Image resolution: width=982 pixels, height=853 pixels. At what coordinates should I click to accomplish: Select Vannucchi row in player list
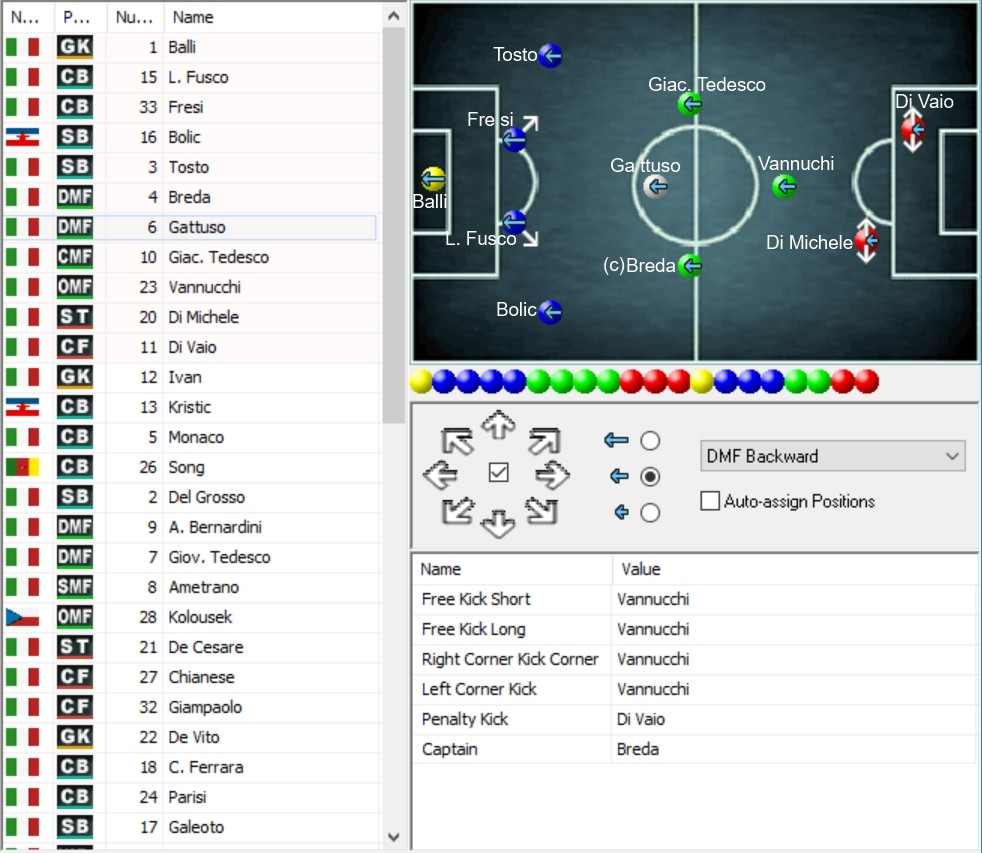[190, 287]
